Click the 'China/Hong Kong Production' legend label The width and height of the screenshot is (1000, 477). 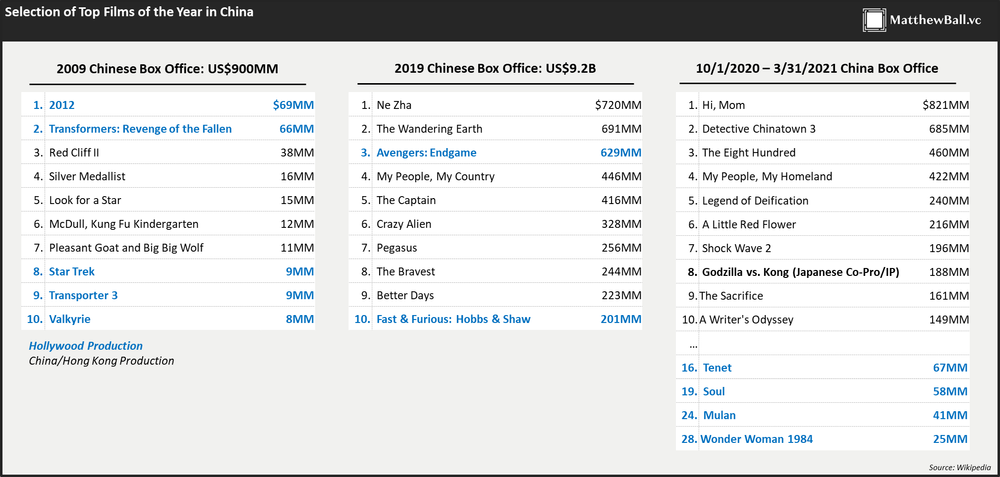pos(101,361)
